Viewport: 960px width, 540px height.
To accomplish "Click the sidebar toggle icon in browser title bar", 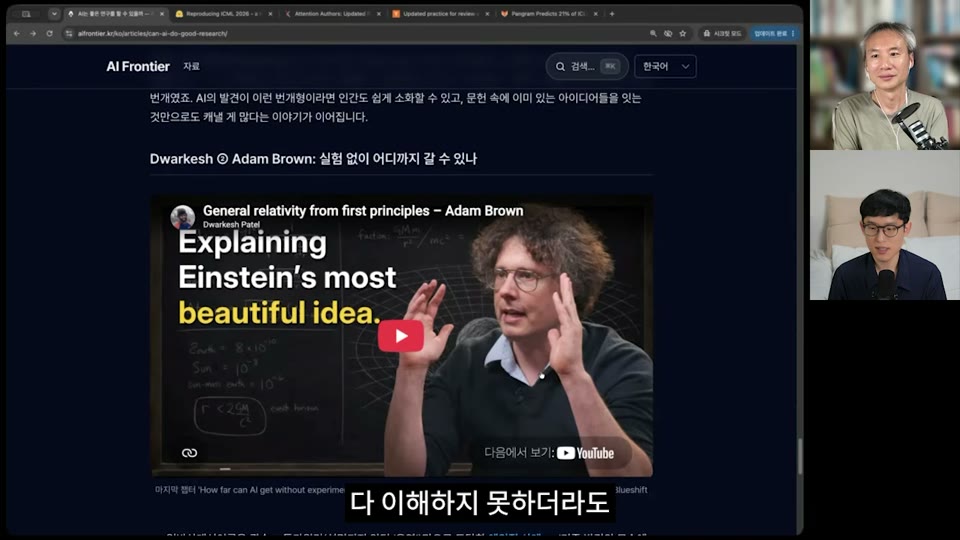I will [26, 13].
